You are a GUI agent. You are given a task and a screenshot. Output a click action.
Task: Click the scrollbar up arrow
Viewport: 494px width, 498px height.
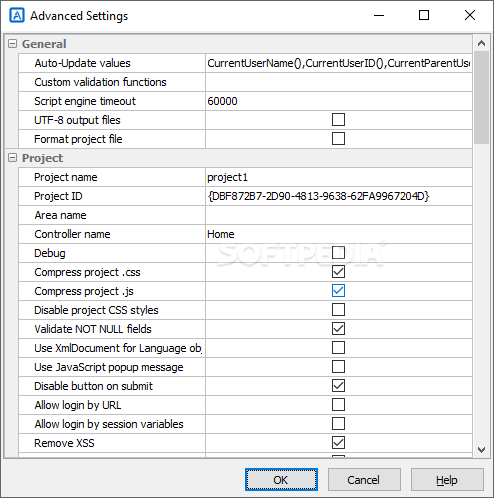[x=481, y=43]
